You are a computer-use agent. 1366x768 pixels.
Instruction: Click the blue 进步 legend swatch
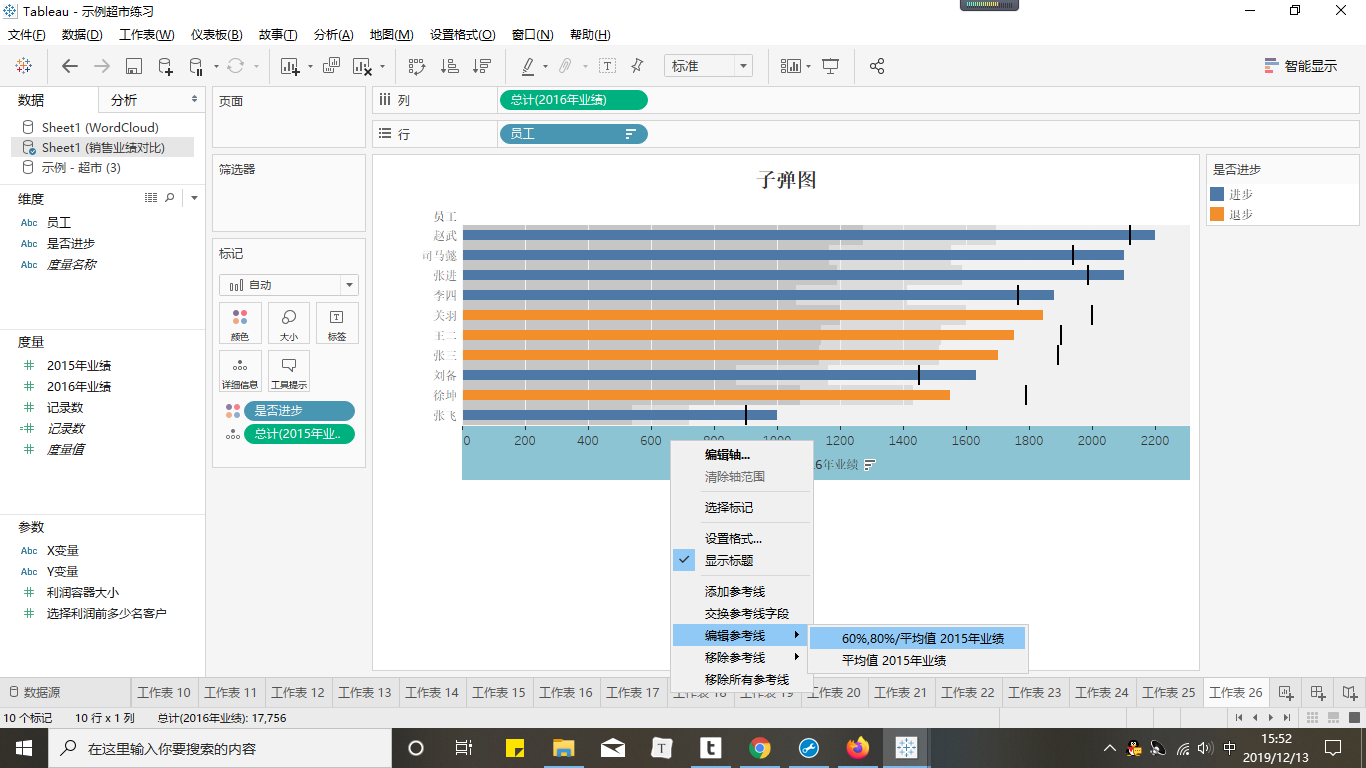coord(1217,195)
